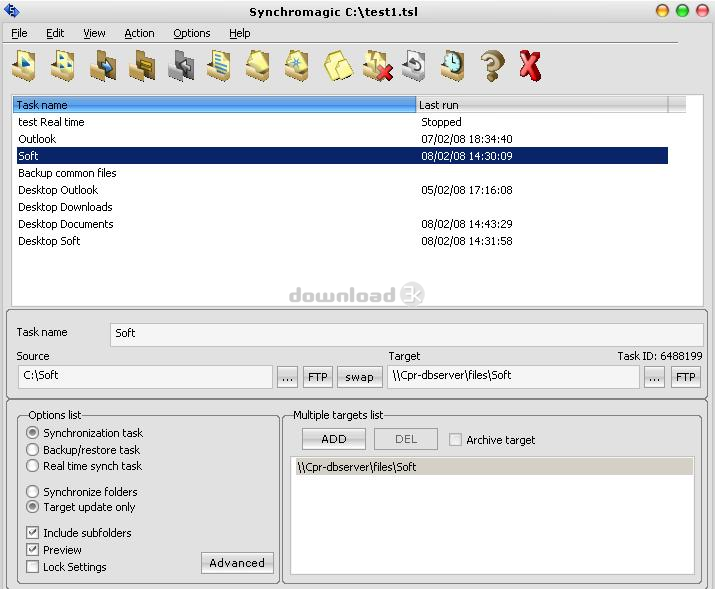Enable Archive target checkbox
Image resolution: width=715 pixels, height=589 pixels.
[455, 439]
